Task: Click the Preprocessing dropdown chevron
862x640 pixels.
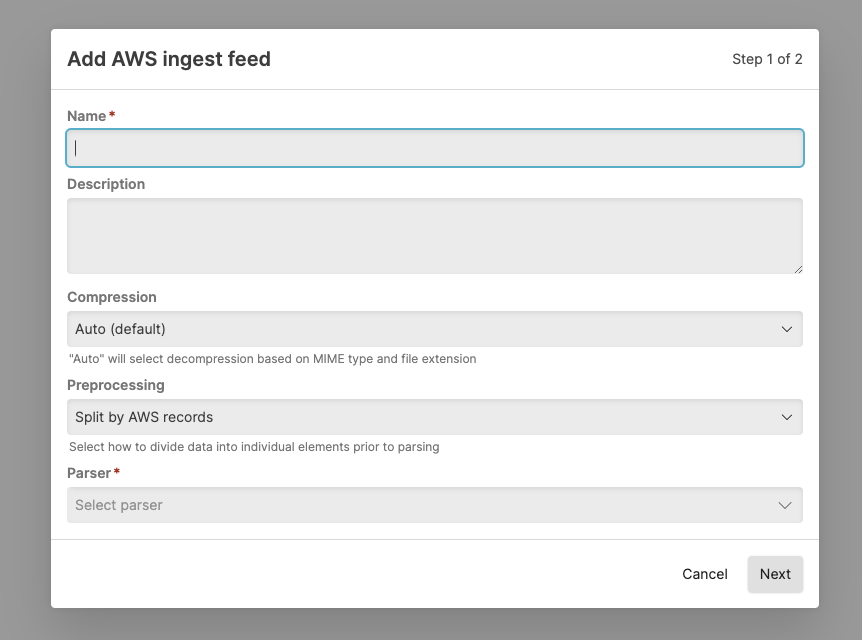Action: pos(785,417)
